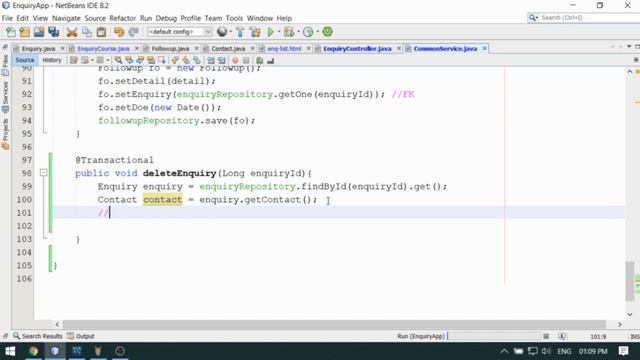Switch editor to Source view

(x=25, y=60)
